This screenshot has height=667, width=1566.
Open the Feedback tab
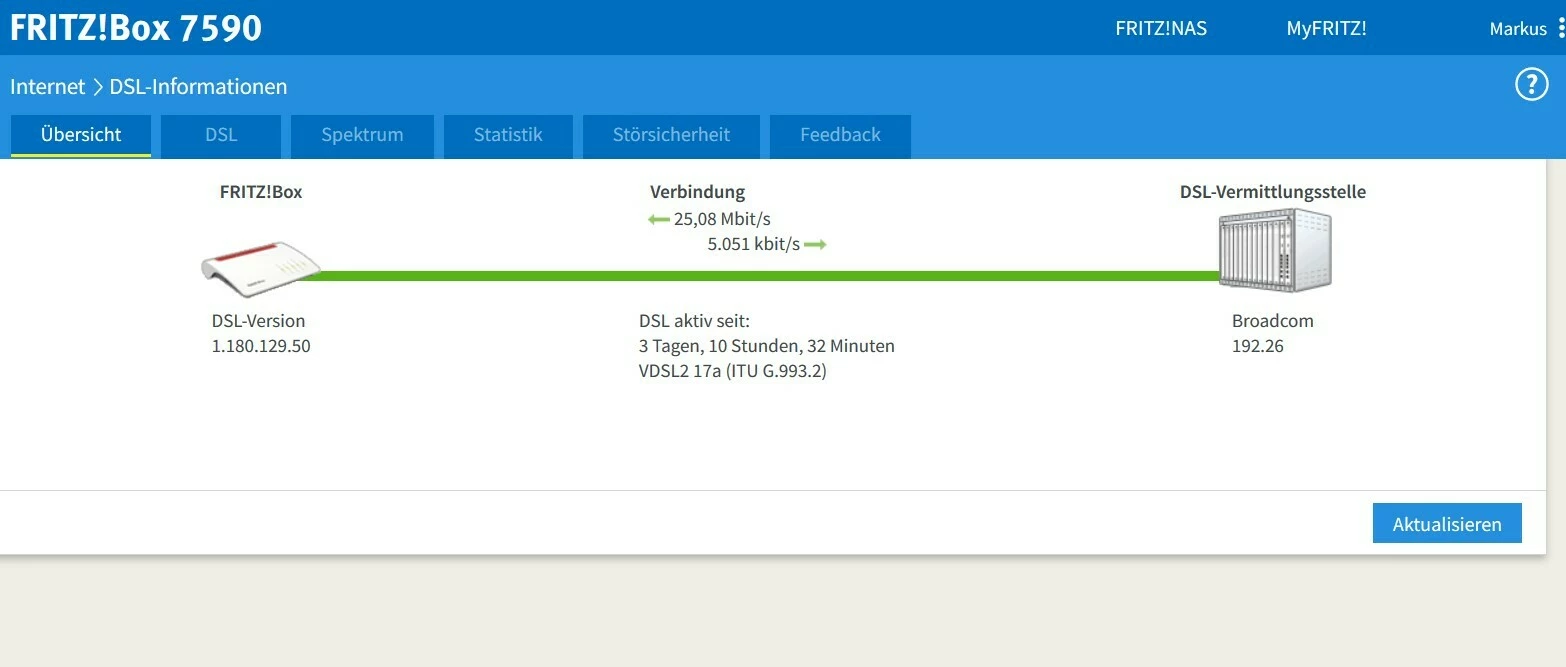pos(840,135)
